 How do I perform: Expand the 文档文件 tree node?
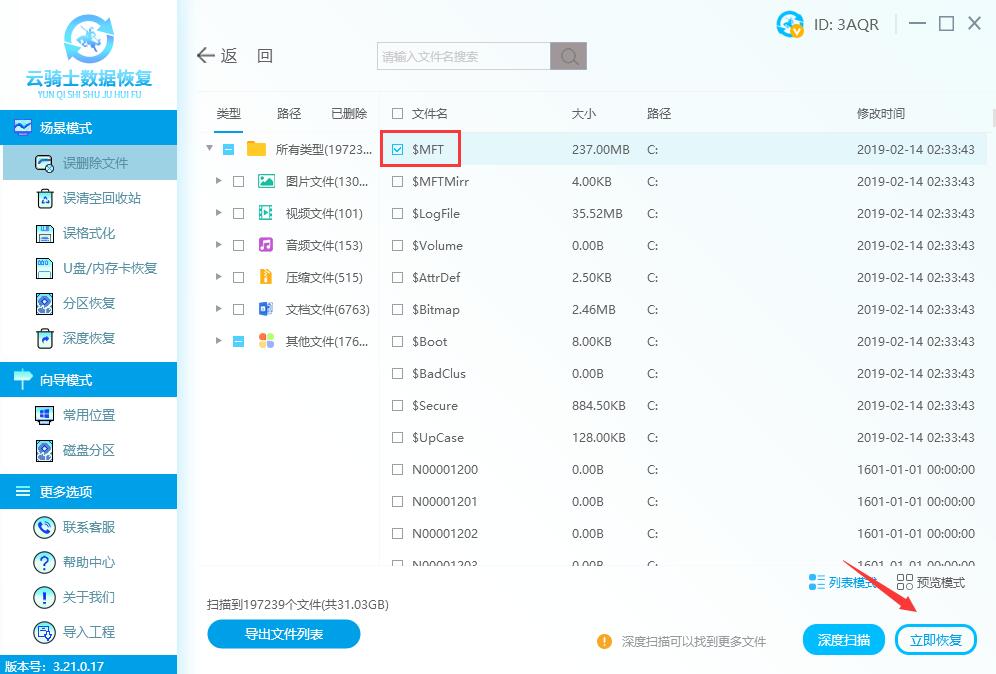tap(219, 310)
